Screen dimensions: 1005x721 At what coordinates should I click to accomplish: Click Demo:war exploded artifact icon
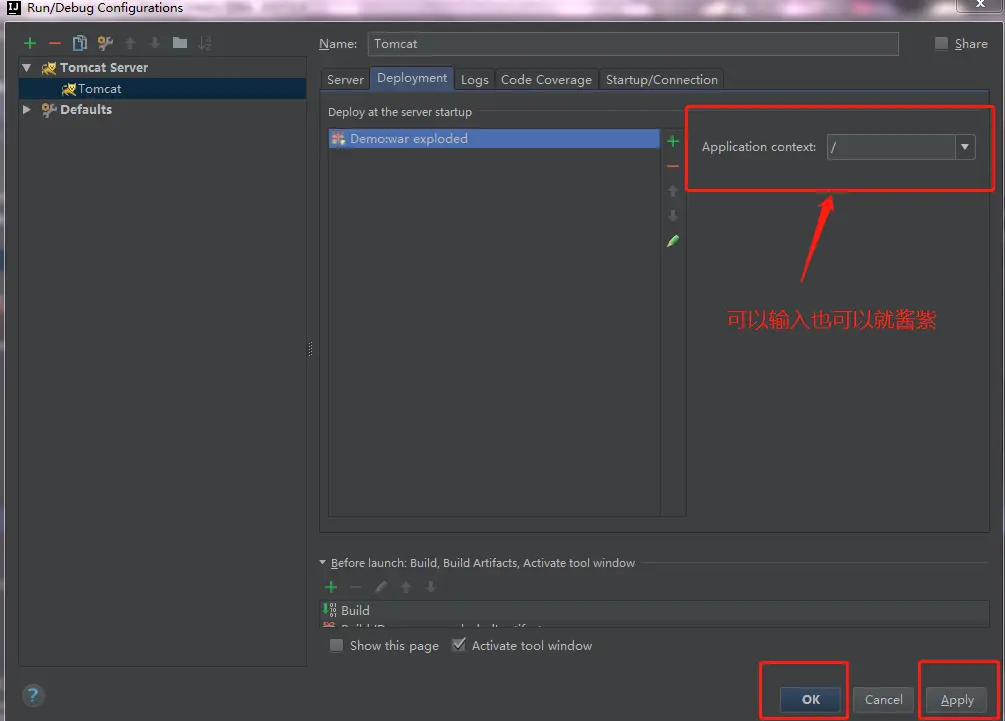338,138
